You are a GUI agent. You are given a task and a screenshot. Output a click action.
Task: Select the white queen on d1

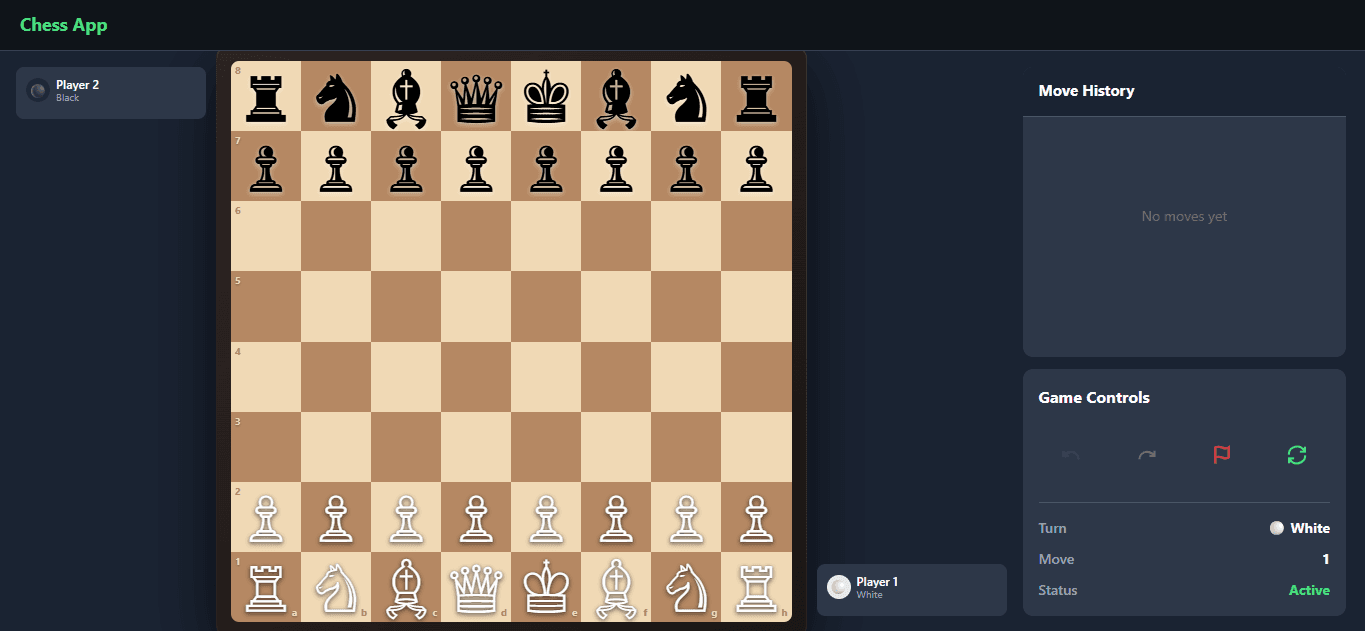475,587
